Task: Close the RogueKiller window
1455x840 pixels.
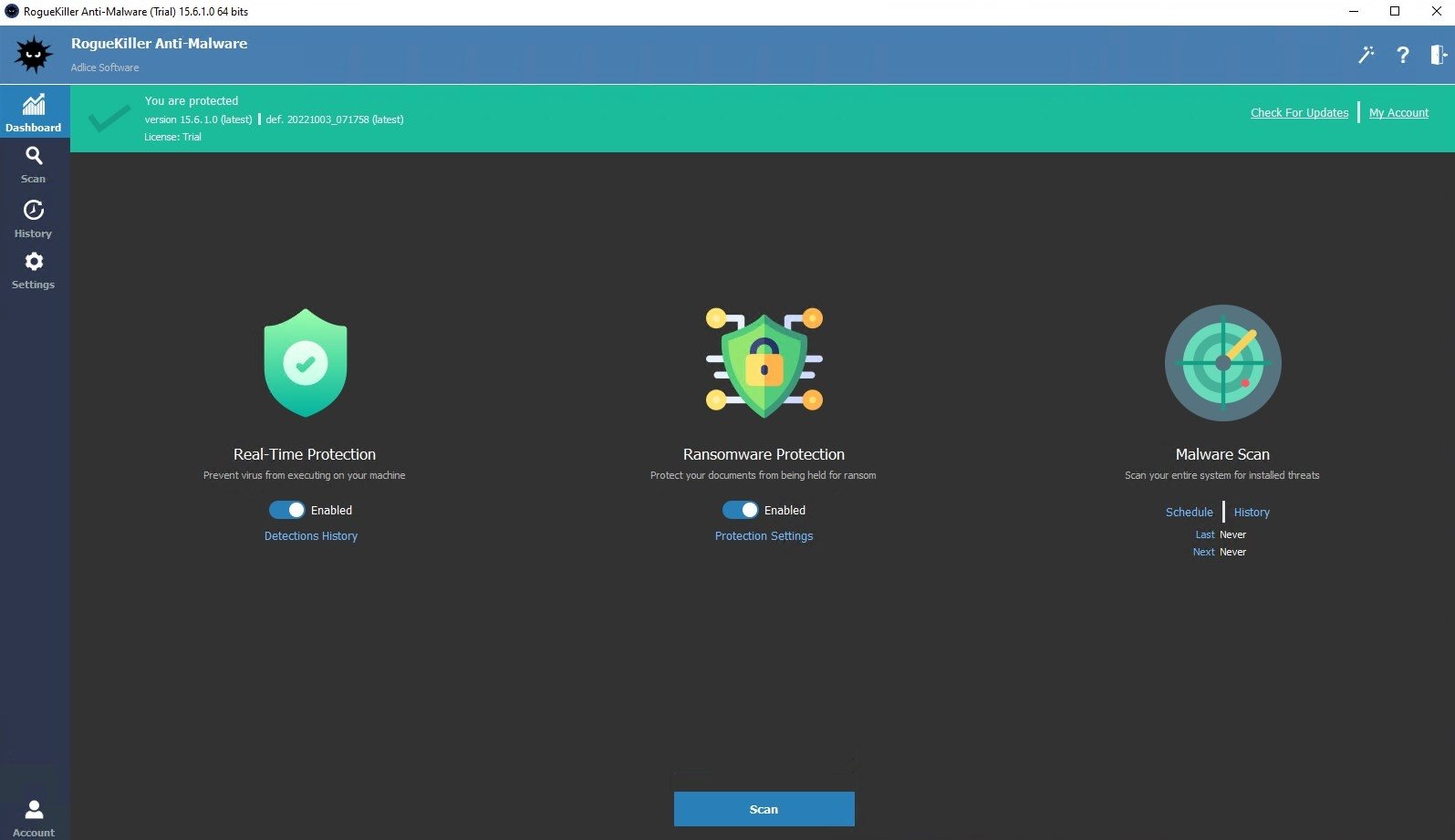Action: (1436, 12)
